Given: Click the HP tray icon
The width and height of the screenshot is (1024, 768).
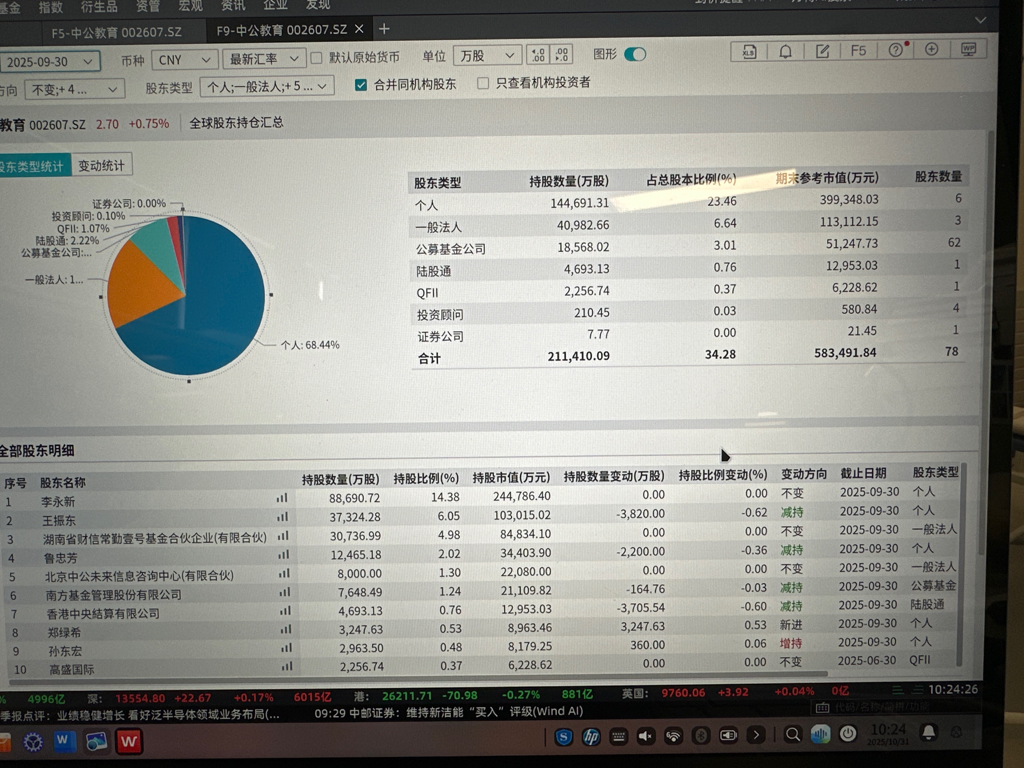Looking at the screenshot, I should 591,737.
